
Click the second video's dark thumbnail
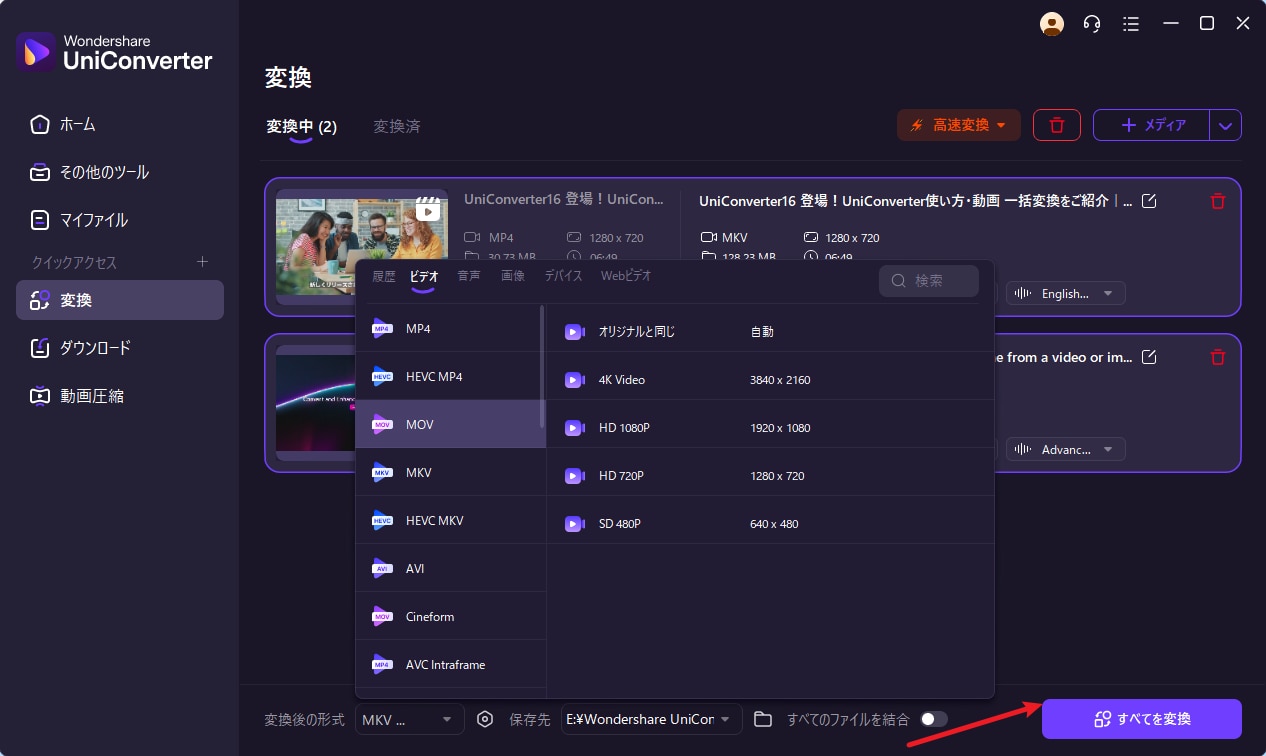[315, 403]
